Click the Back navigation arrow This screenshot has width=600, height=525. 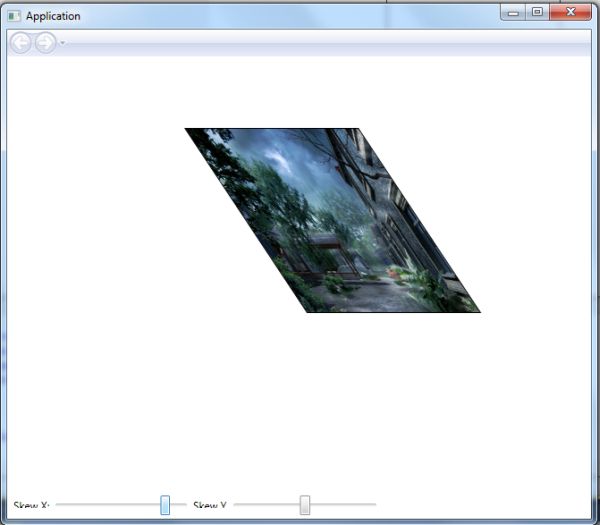tap(20, 42)
